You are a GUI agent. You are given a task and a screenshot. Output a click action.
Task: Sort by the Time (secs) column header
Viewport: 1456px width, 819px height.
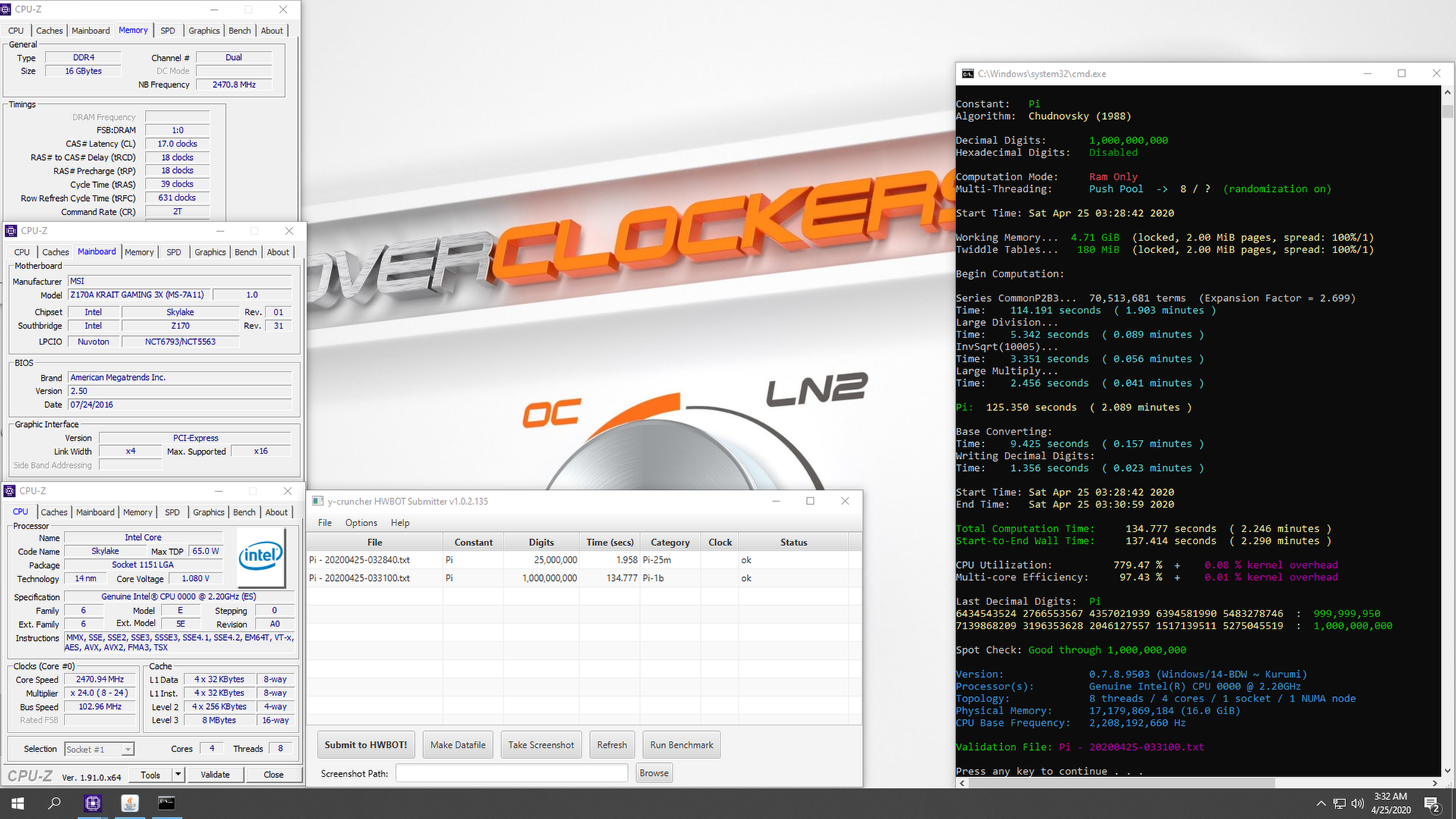610,542
